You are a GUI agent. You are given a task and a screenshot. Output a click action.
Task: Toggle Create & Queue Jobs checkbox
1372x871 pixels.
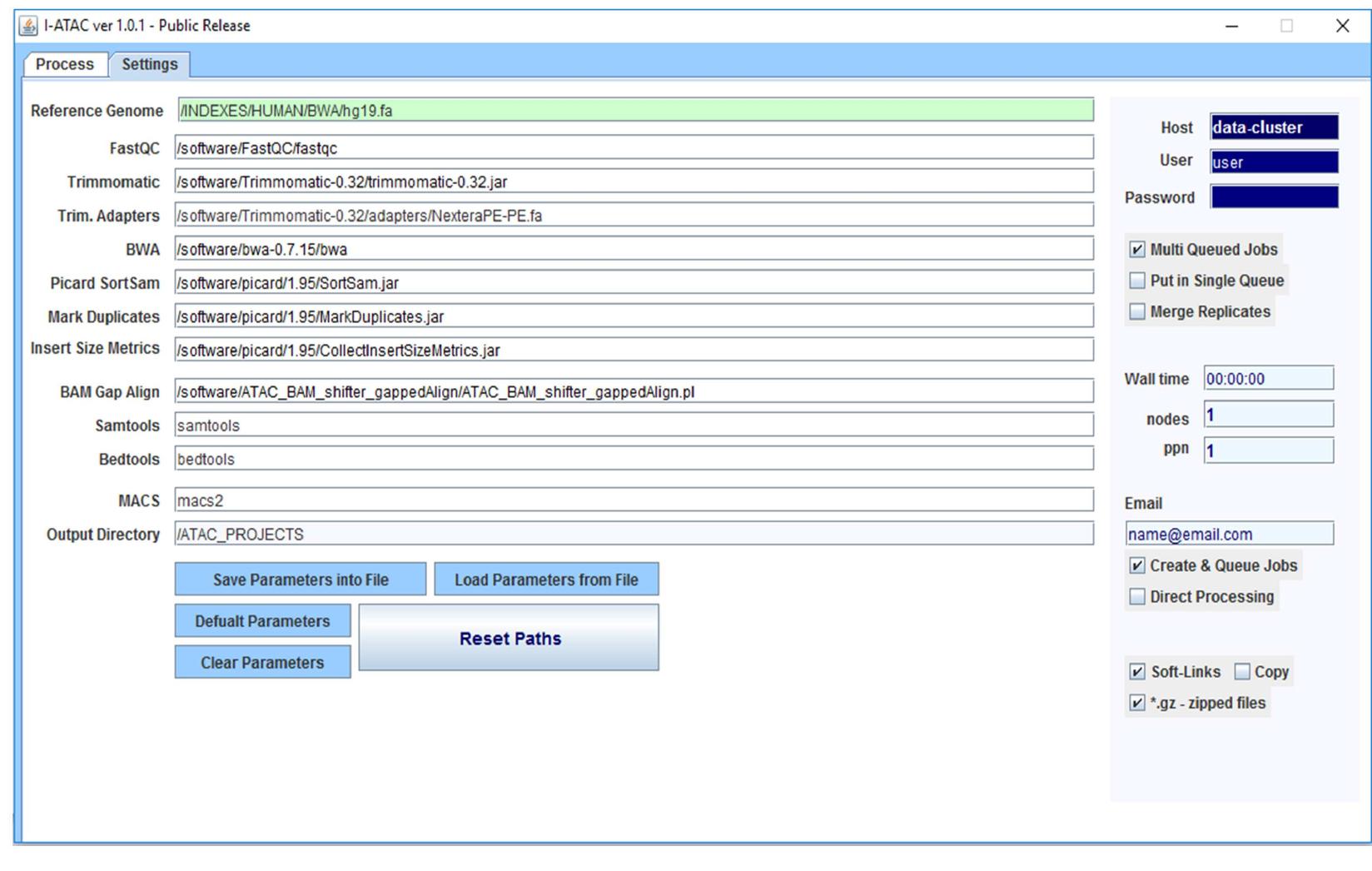coord(1137,565)
